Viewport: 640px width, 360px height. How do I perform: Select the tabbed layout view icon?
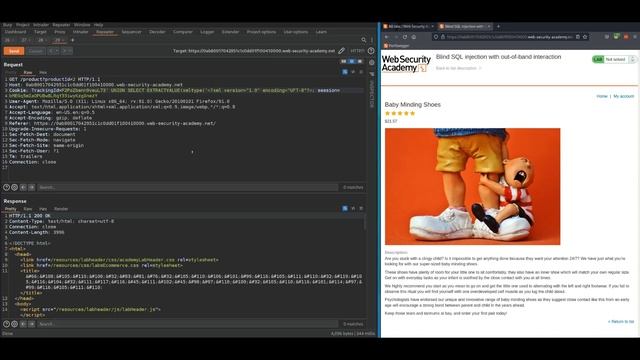[x=360, y=62]
